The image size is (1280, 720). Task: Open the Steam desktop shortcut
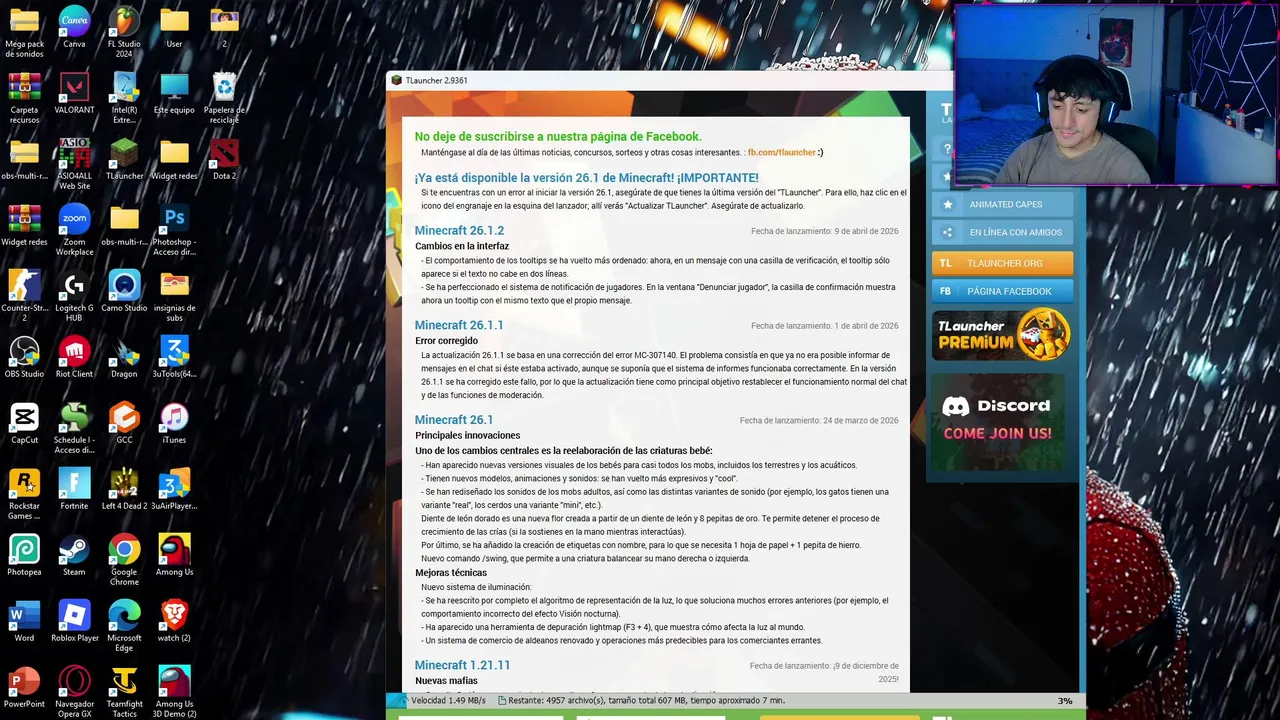pyautogui.click(x=74, y=556)
